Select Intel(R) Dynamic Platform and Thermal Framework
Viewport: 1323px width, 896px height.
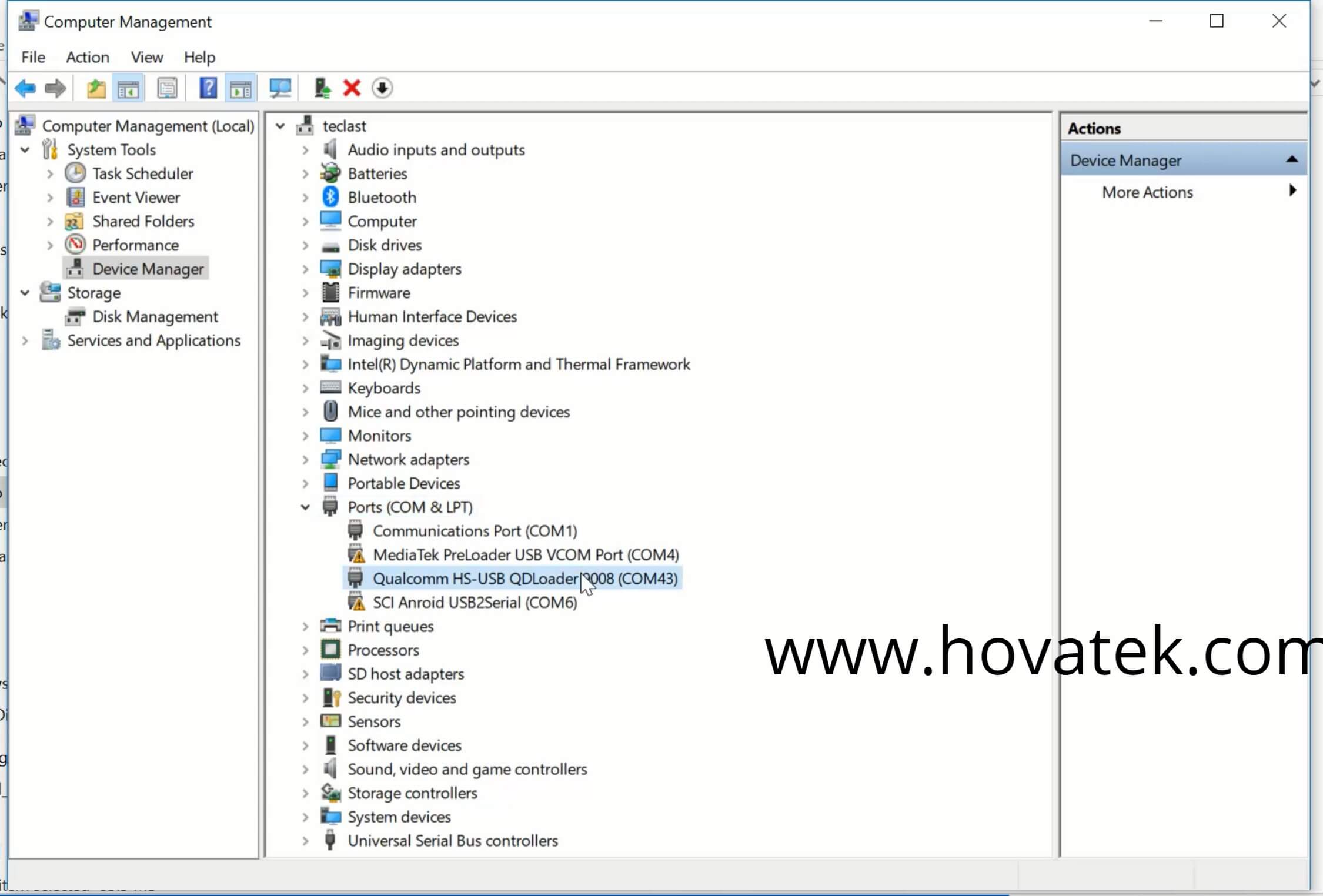(519, 364)
